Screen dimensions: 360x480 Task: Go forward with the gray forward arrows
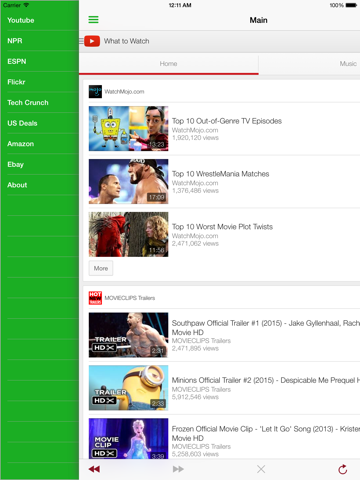click(178, 469)
